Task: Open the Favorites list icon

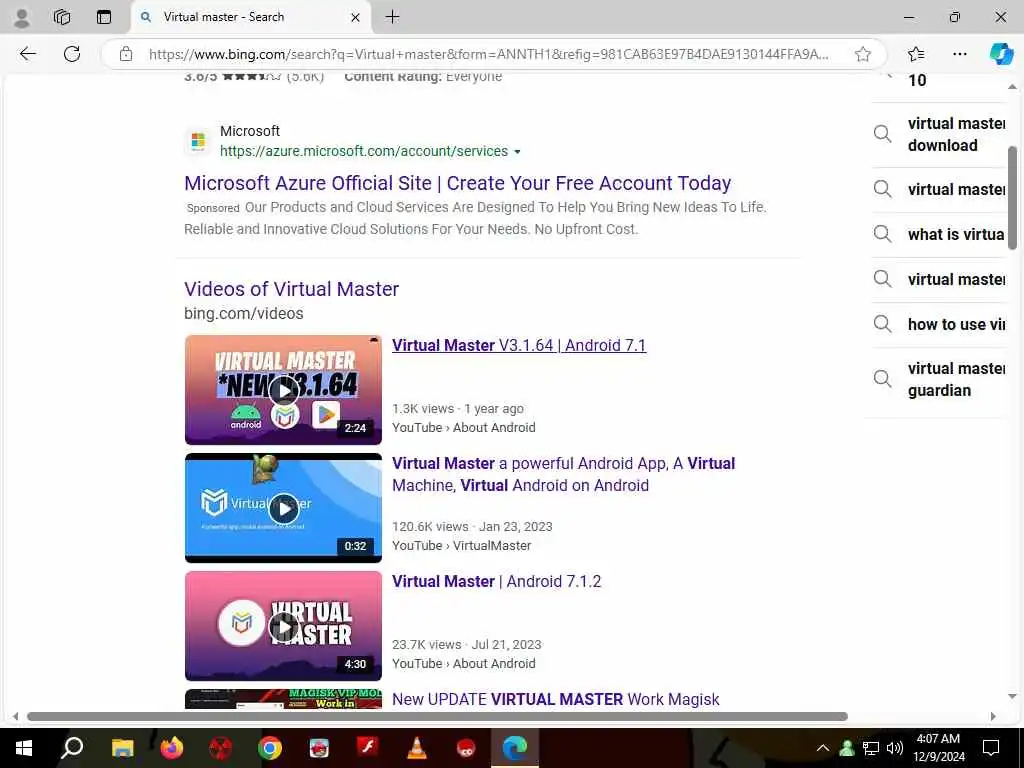Action: (916, 54)
